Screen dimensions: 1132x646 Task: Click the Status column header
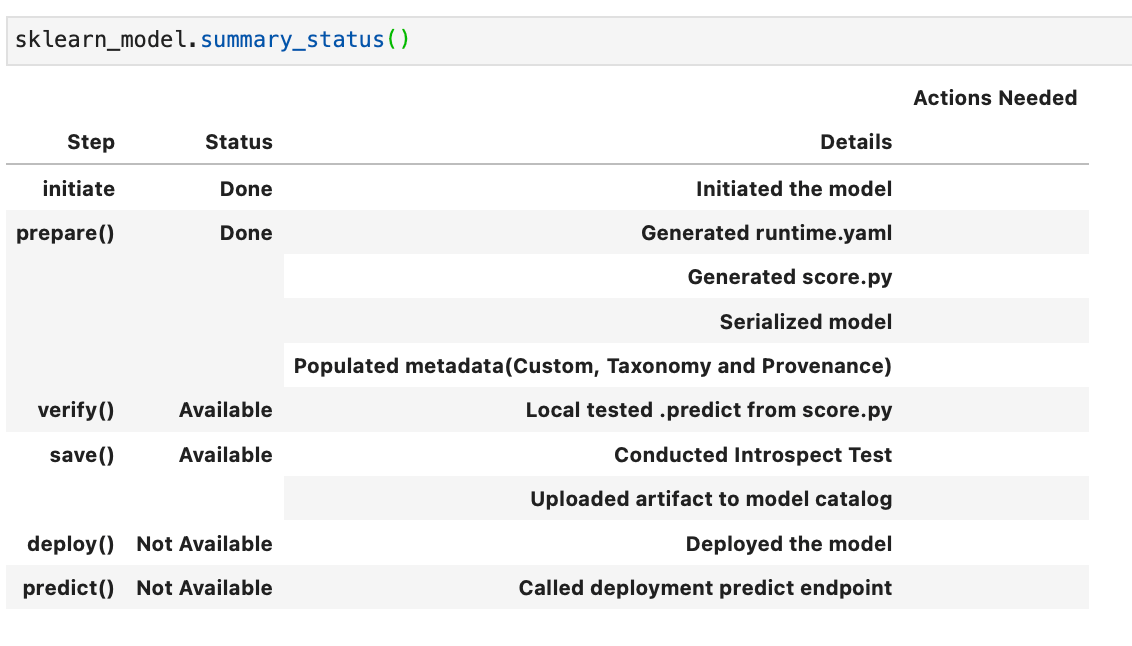pos(238,142)
